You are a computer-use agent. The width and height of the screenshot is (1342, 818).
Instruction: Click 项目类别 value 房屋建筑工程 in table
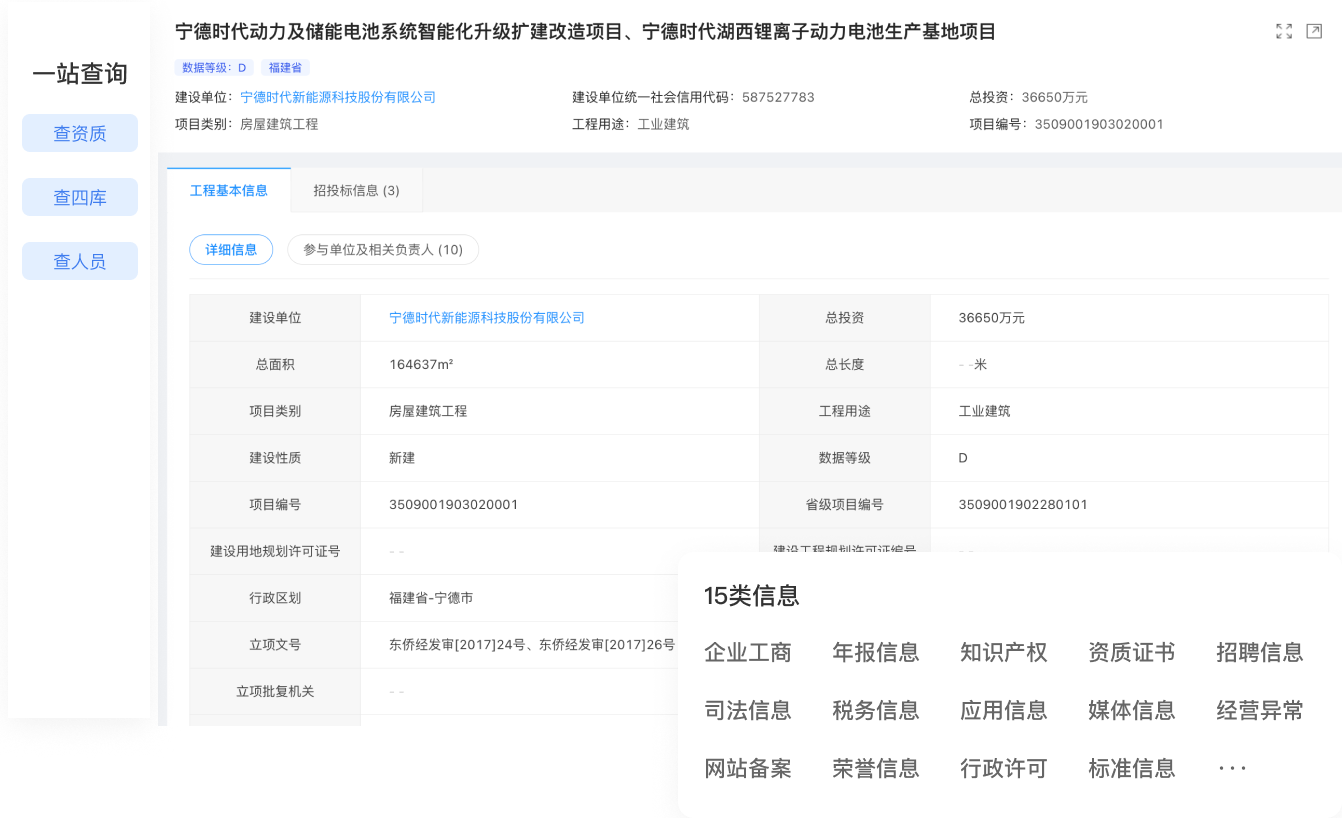(x=428, y=411)
